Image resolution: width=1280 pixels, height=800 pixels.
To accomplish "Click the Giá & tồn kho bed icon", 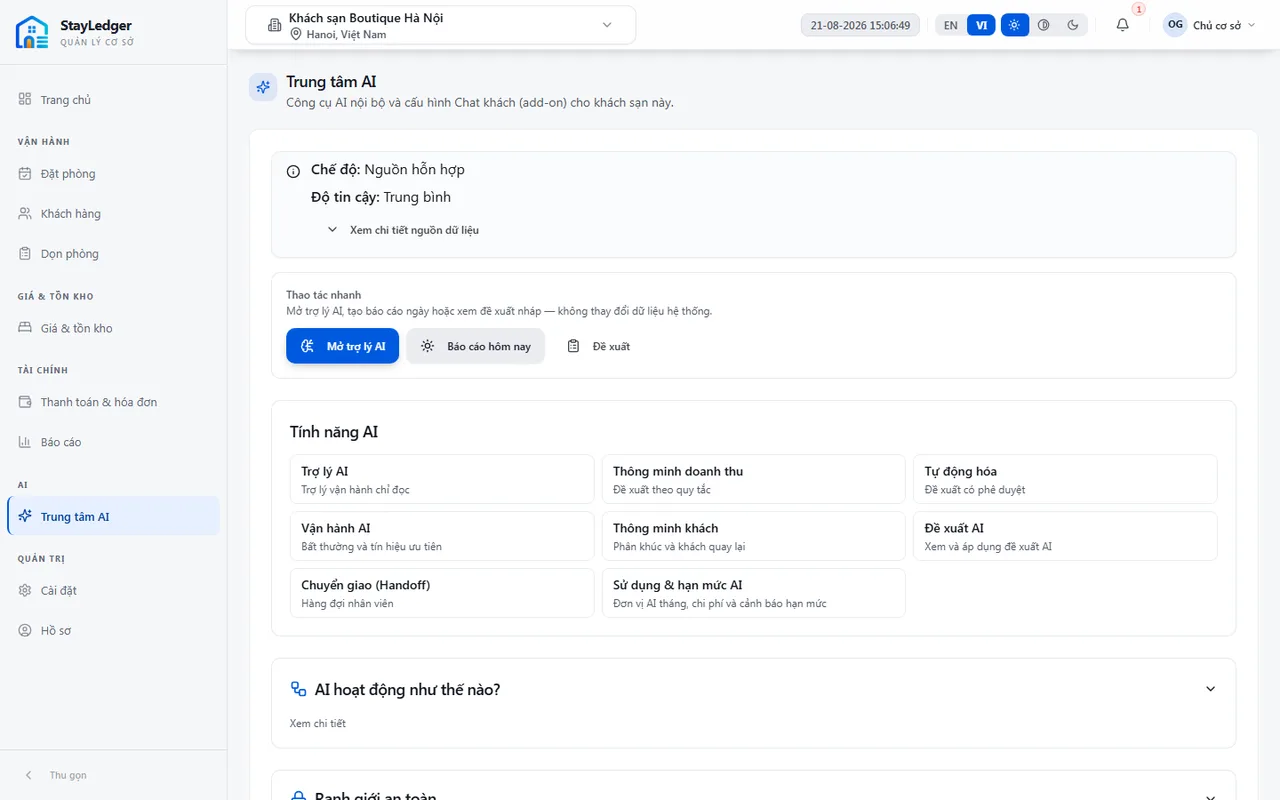I will click(x=25, y=328).
